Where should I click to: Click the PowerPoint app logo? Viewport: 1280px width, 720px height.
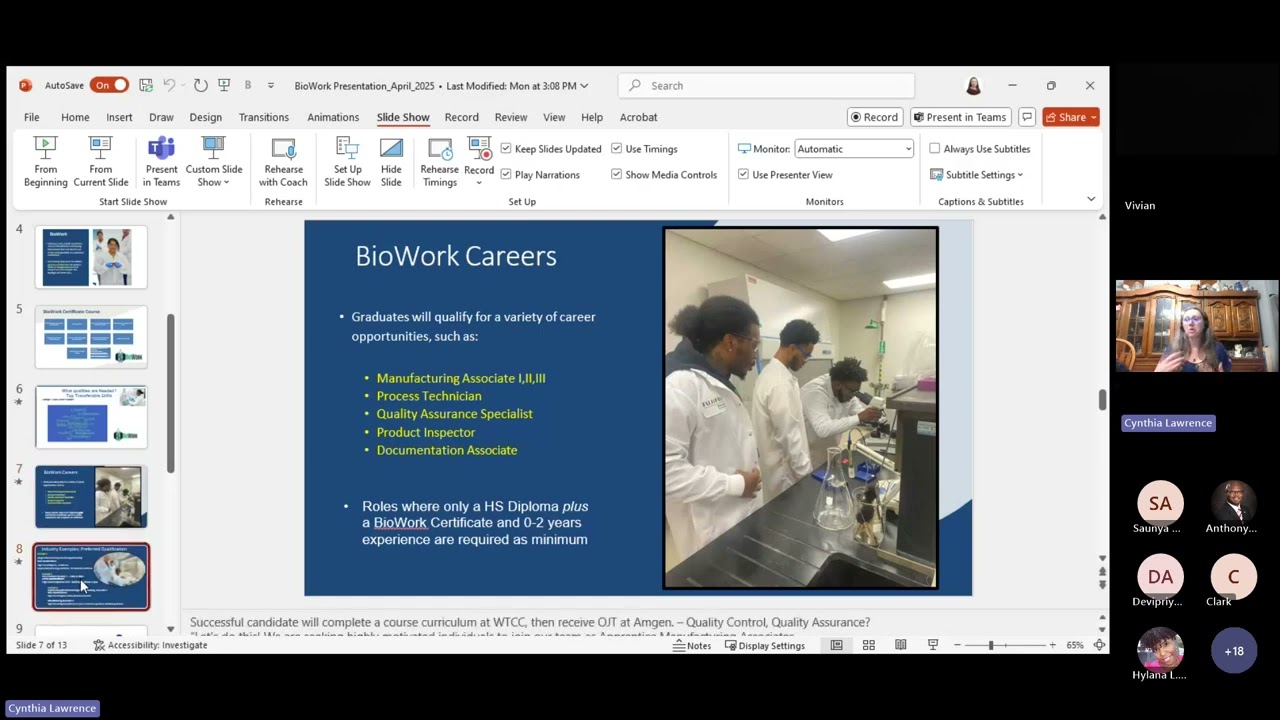click(25, 85)
